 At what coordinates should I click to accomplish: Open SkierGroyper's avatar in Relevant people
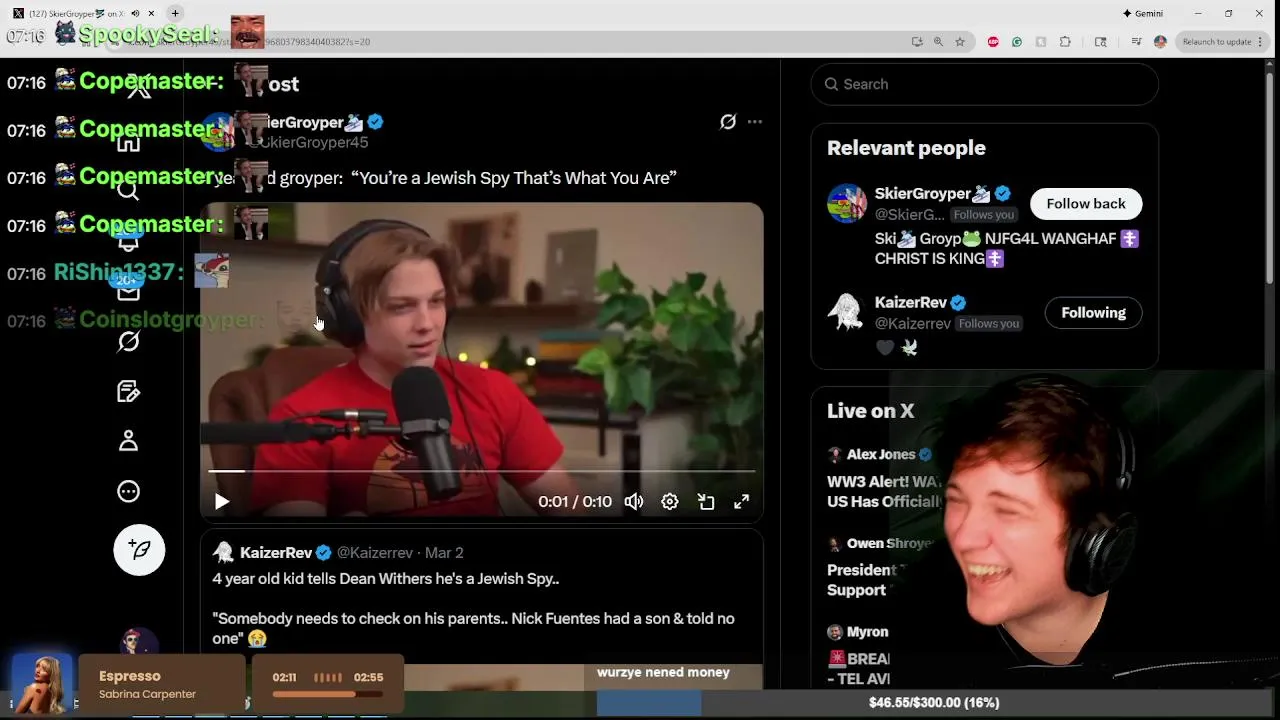pos(846,204)
